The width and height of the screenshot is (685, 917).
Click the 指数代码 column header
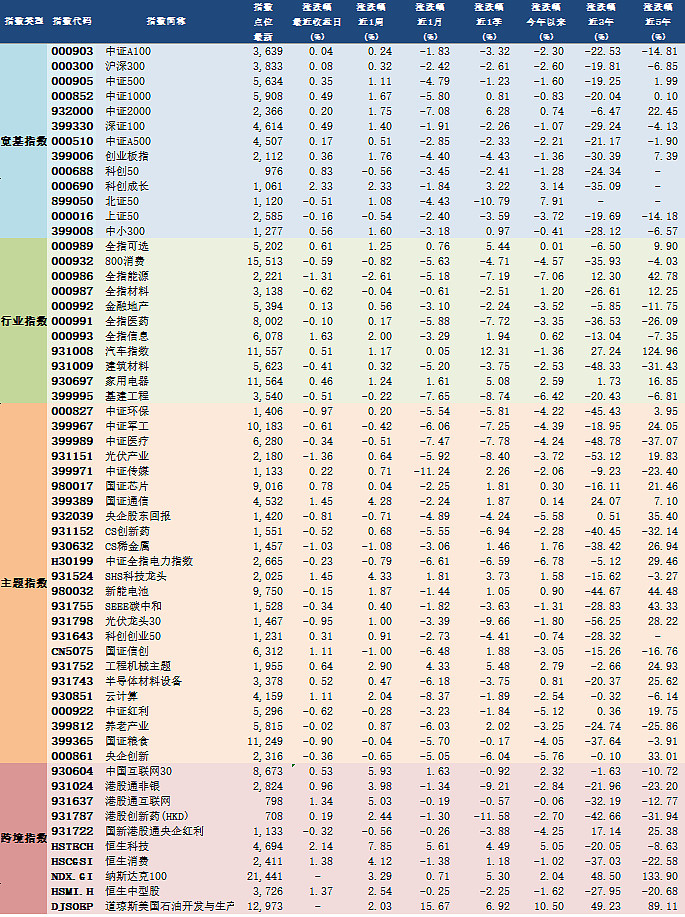tap(71, 20)
